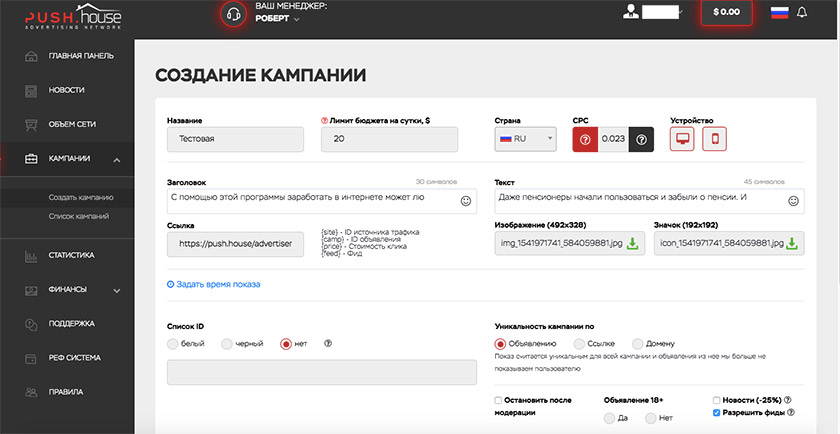
Task: Select Да for Объявление 18+
Action: pyautogui.click(x=609, y=418)
